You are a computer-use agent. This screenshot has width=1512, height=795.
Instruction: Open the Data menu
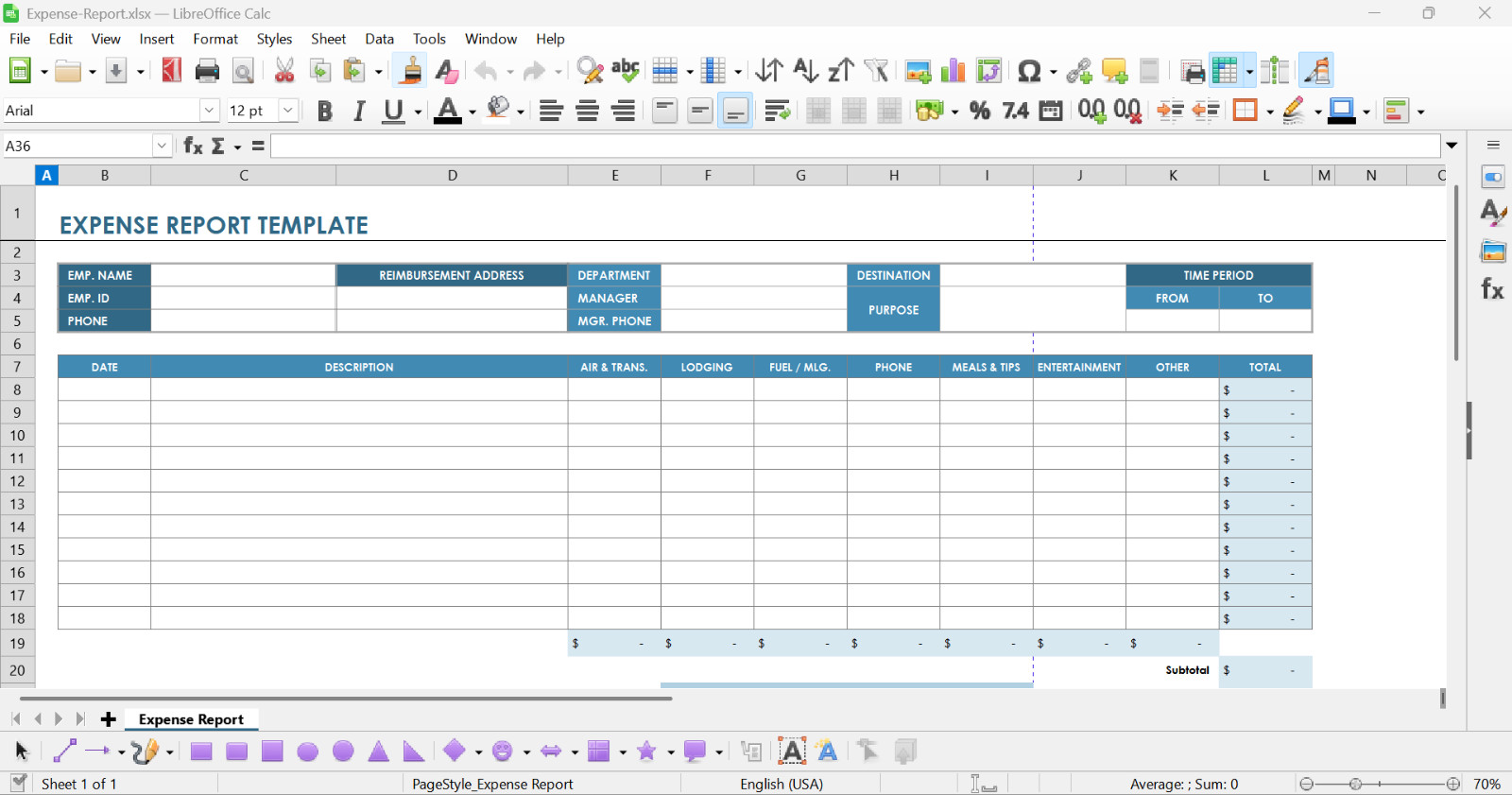379,39
